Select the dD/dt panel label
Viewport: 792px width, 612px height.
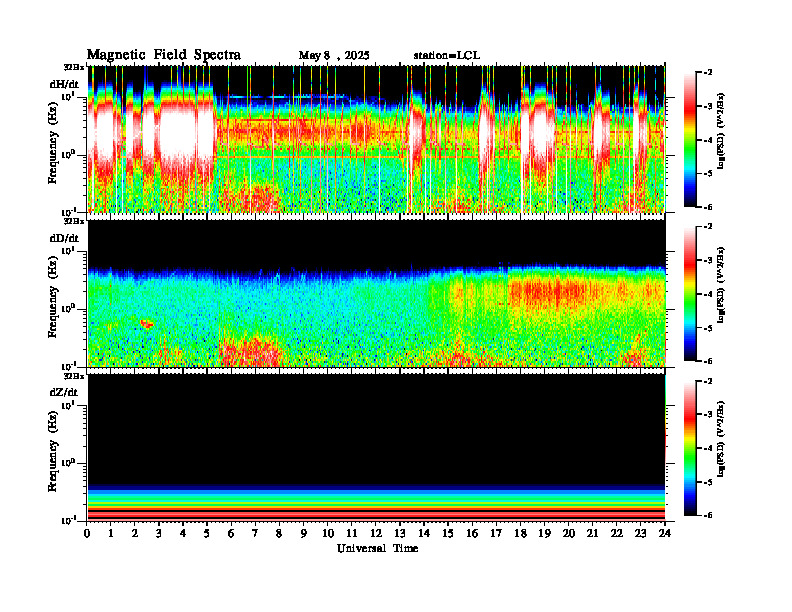click(x=64, y=238)
